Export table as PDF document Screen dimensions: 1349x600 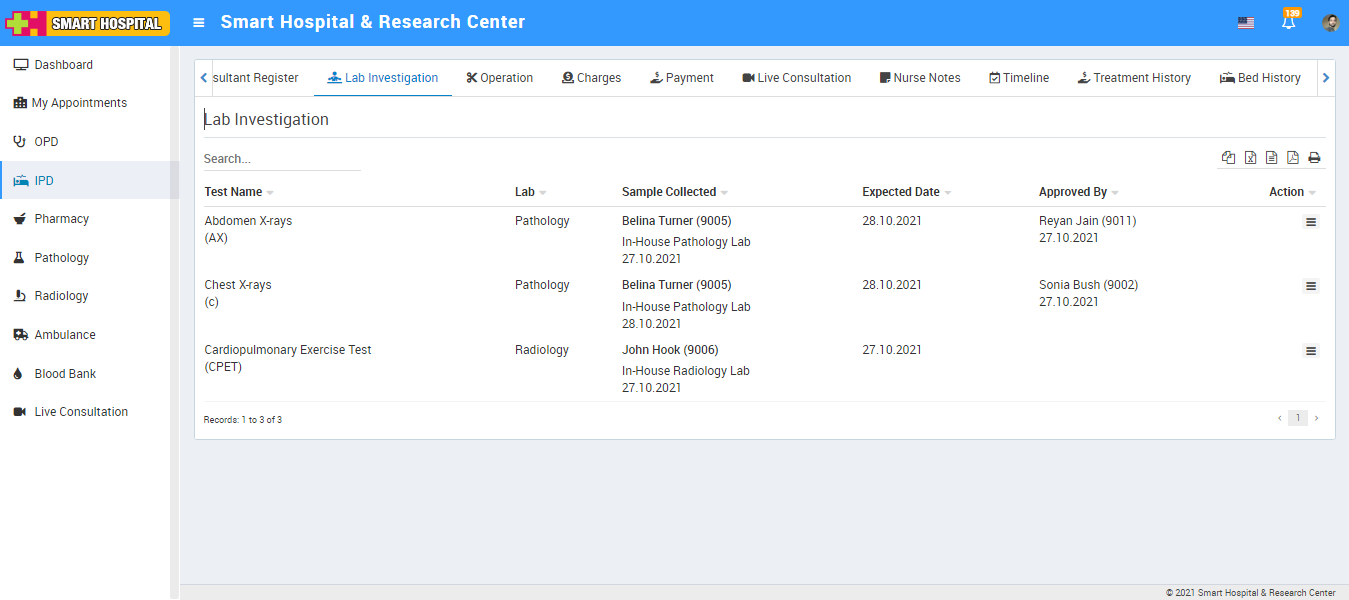coord(1293,158)
